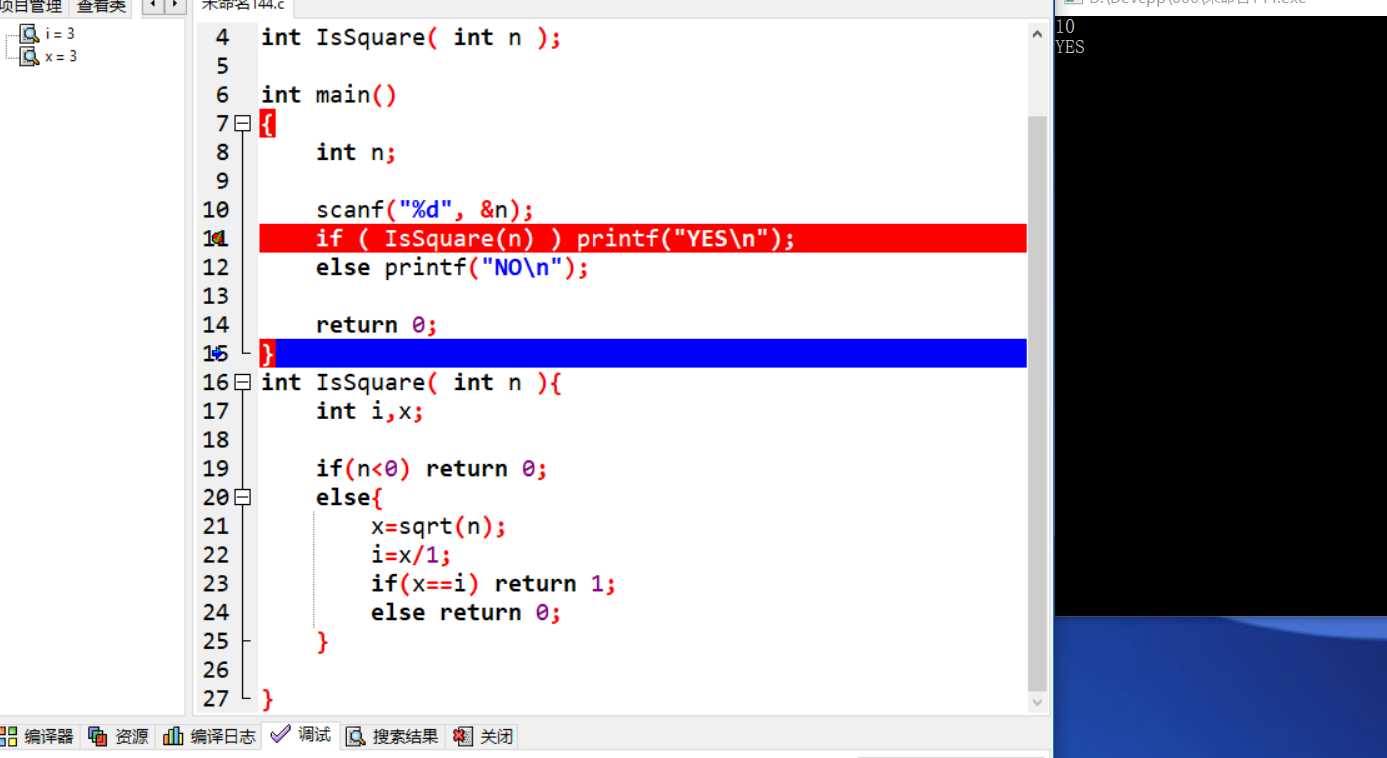1387x758 pixels.
Task: Open the 资源 bottom tab
Action: pyautogui.click(x=119, y=737)
